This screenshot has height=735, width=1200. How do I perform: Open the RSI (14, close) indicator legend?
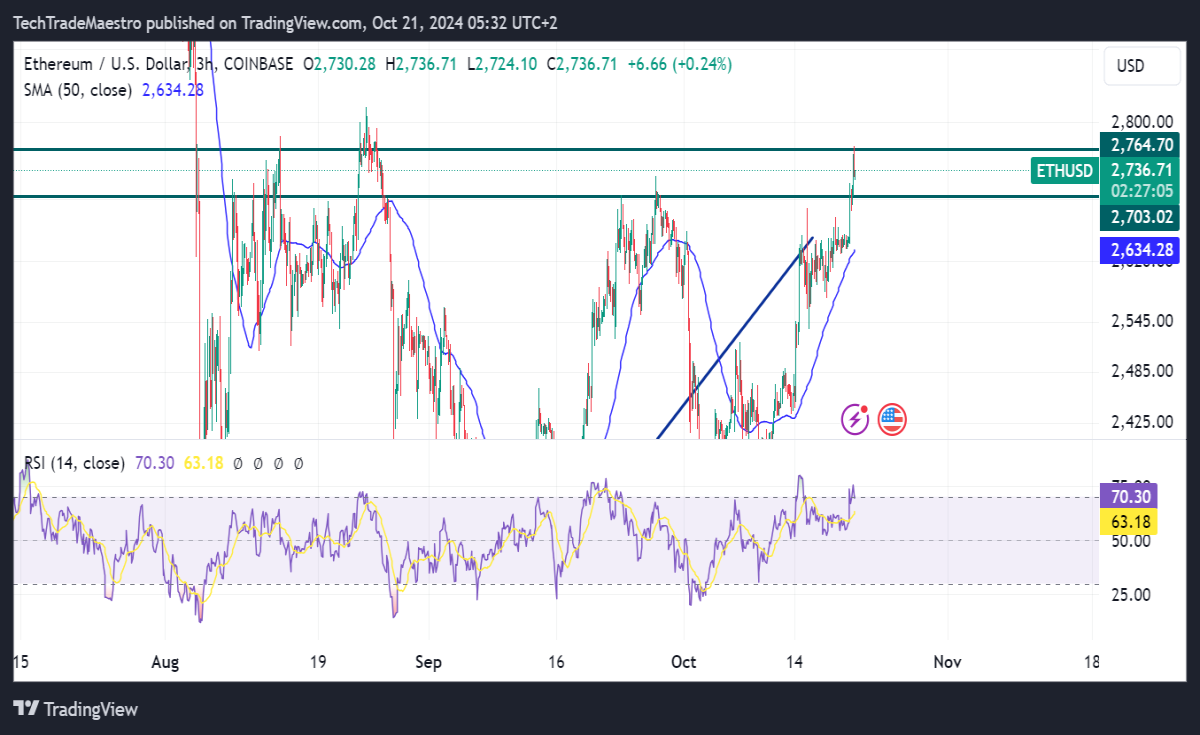75,463
